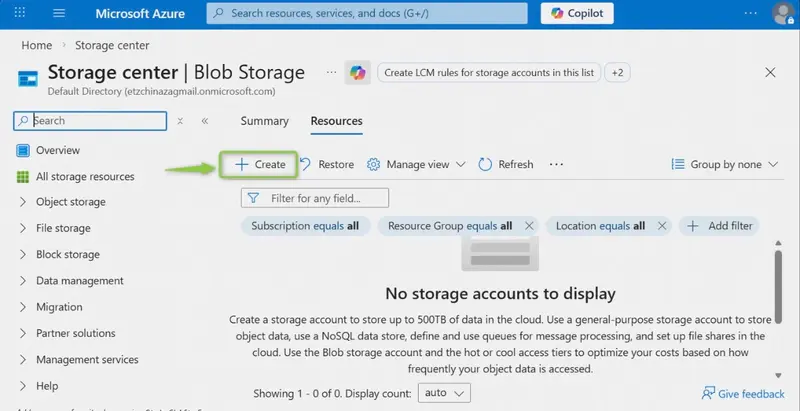This screenshot has height=411, width=800.
Task: Close the Storage center blade
Action: (770, 72)
